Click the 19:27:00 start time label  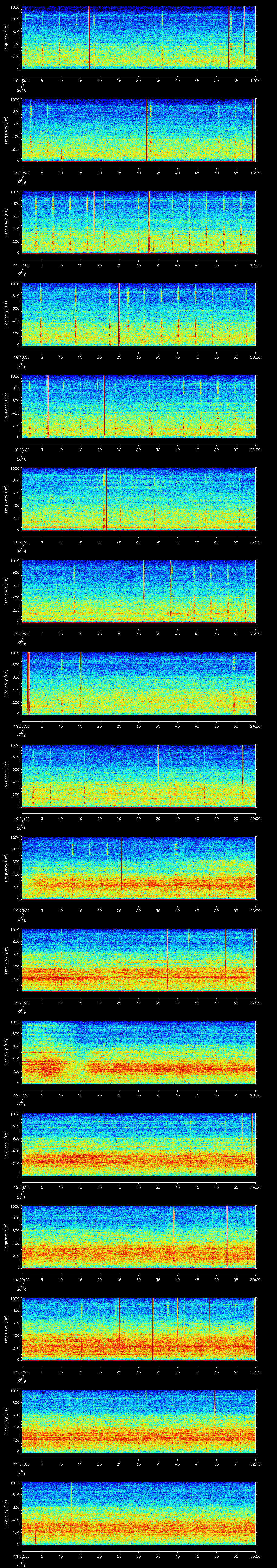pyautogui.click(x=21, y=1095)
